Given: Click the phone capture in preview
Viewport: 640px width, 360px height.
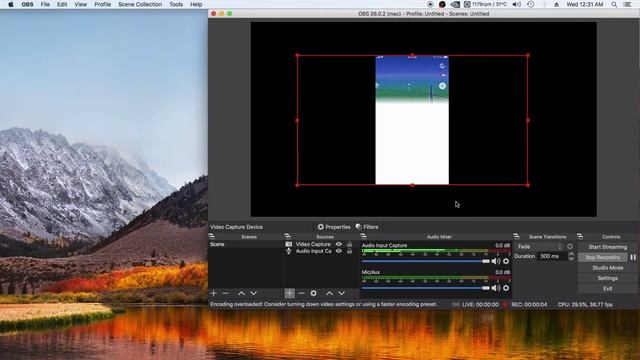Looking at the screenshot, I should click(412, 120).
